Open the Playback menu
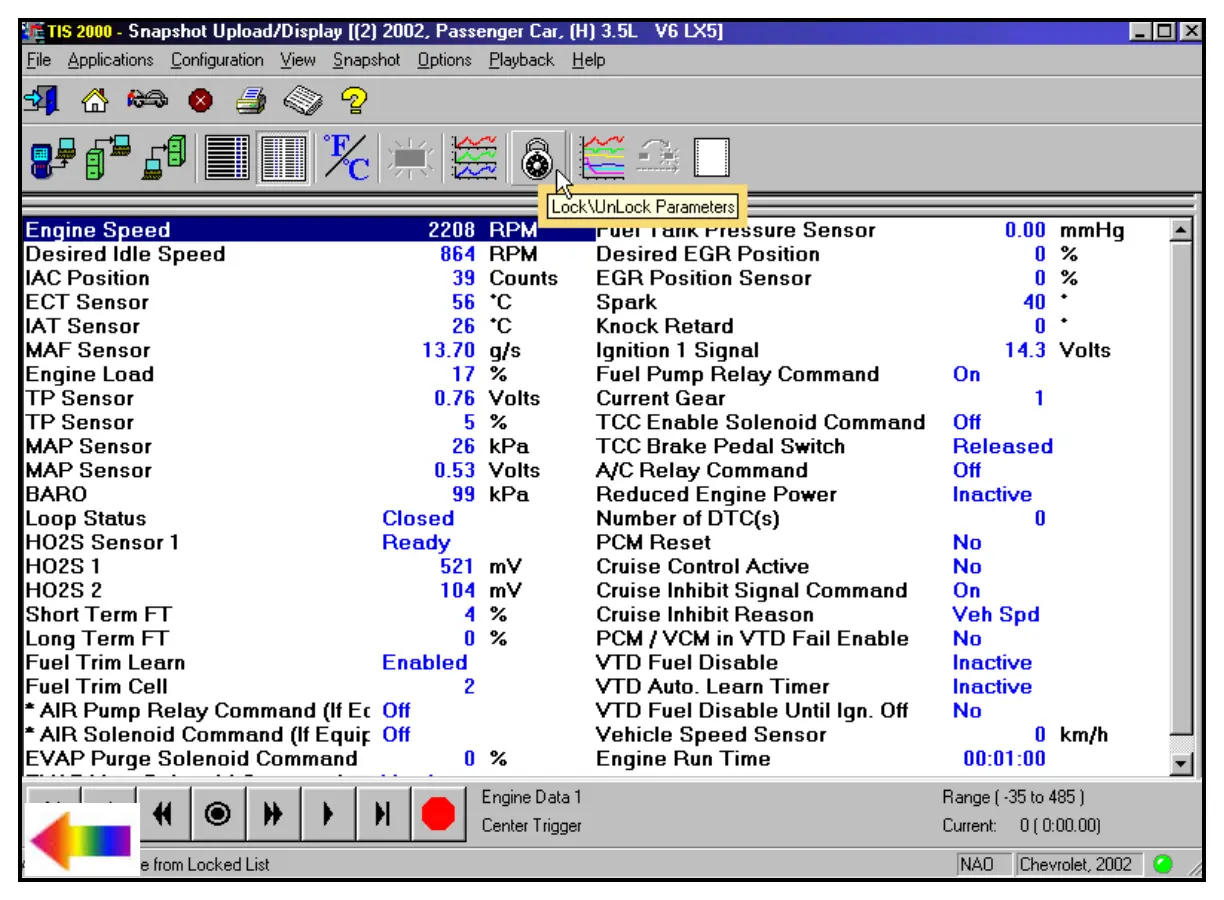 click(x=521, y=60)
